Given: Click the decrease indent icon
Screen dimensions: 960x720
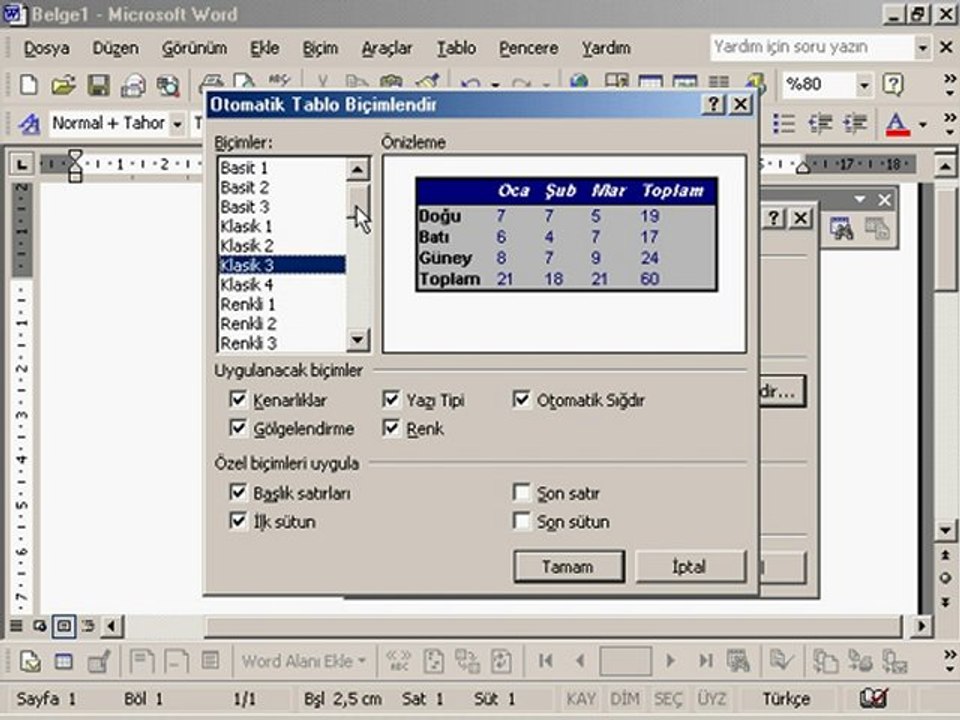Looking at the screenshot, I should [820, 123].
